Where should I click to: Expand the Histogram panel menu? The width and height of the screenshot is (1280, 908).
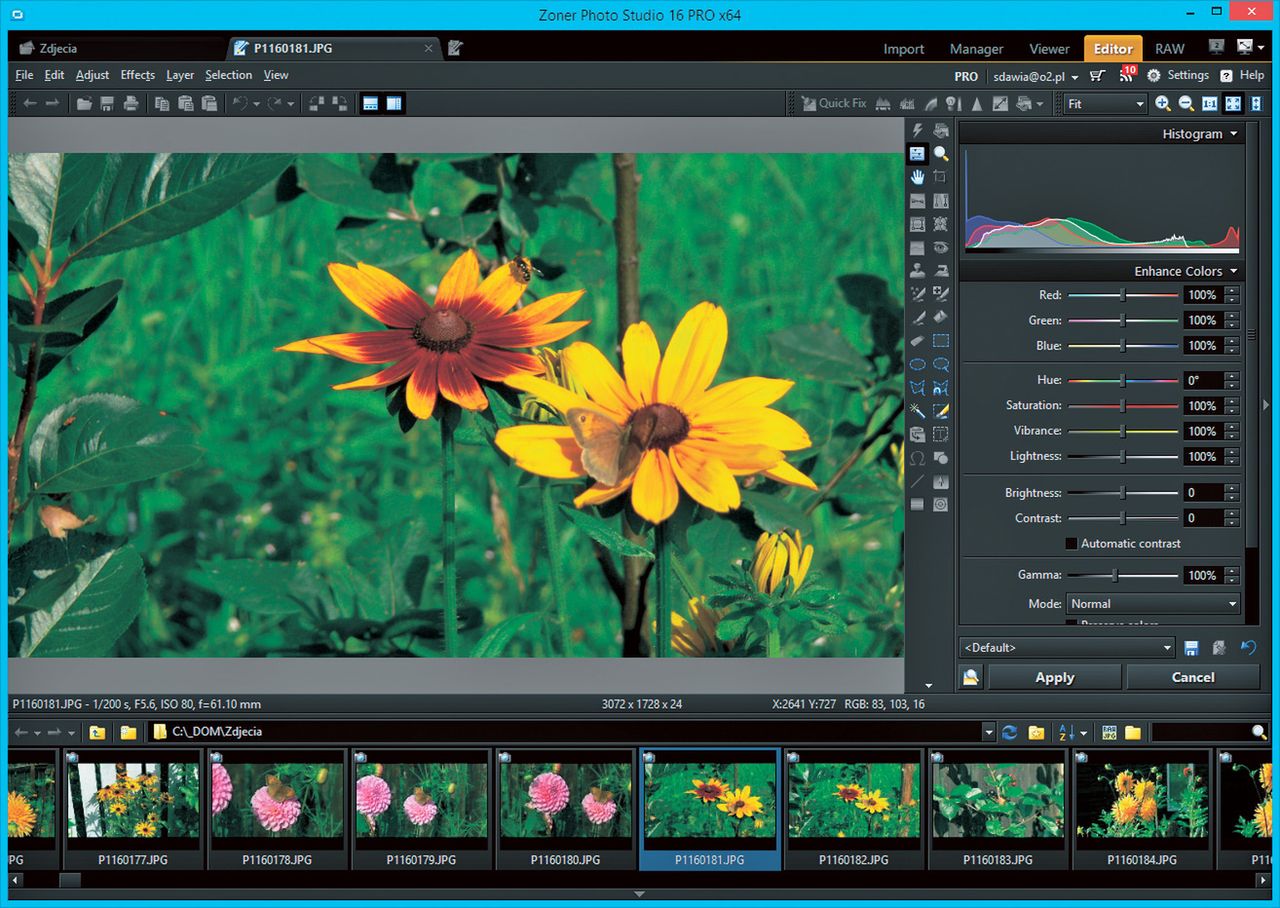pos(1233,134)
